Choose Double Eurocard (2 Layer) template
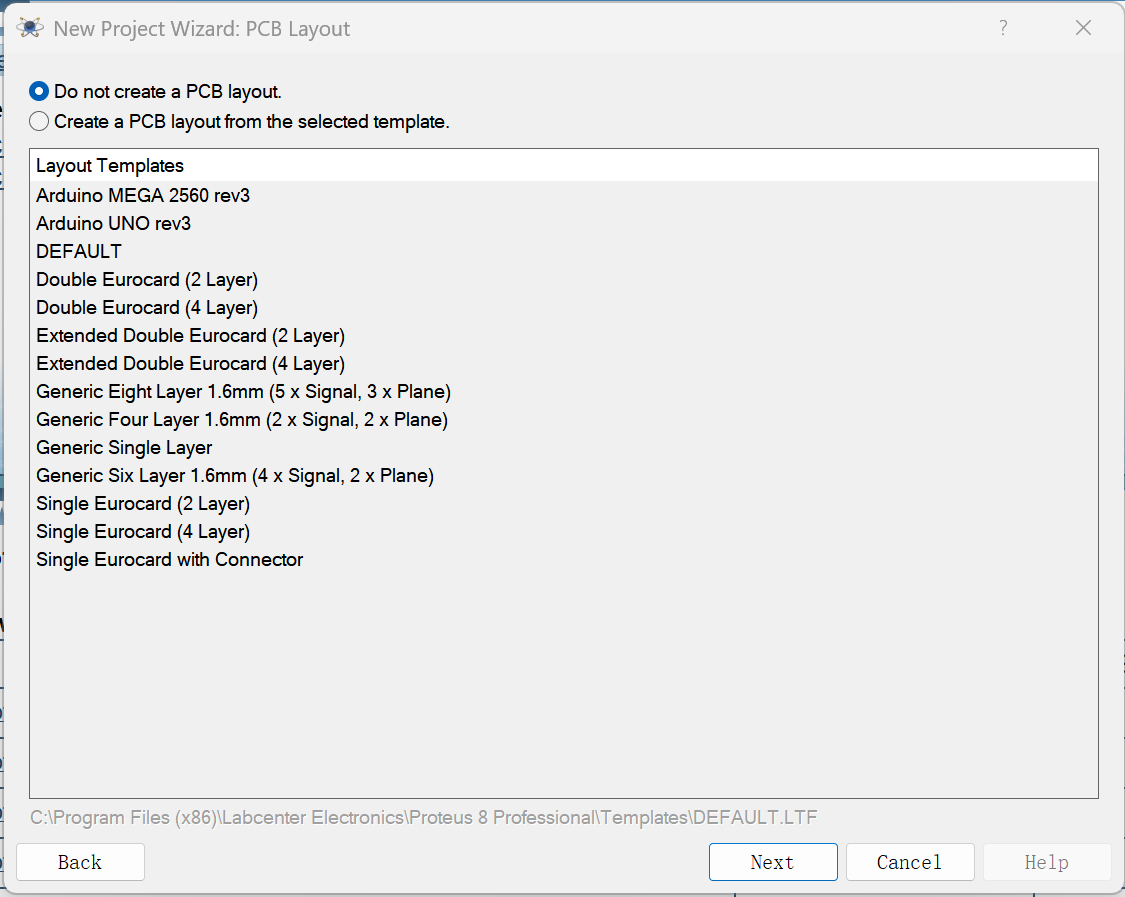Screen dimensions: 1125x897 (147, 279)
